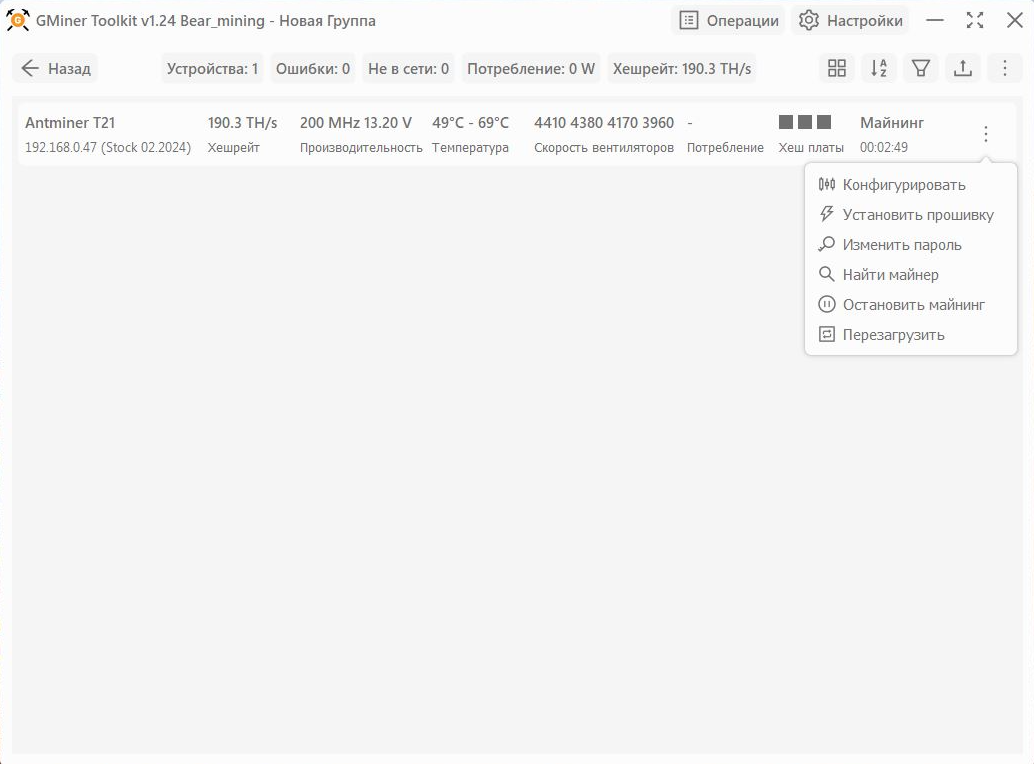This screenshot has height=764, width=1034.
Task: Click the magnifier icon beside Найти майнер
Action: [826, 274]
